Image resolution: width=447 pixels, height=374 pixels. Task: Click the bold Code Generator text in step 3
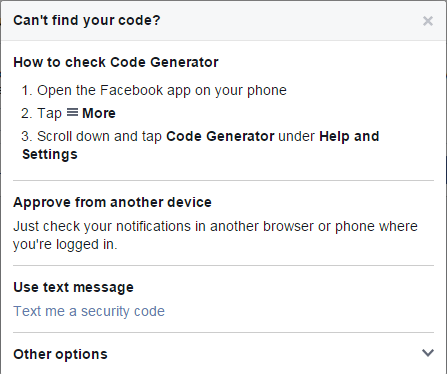pos(220,136)
